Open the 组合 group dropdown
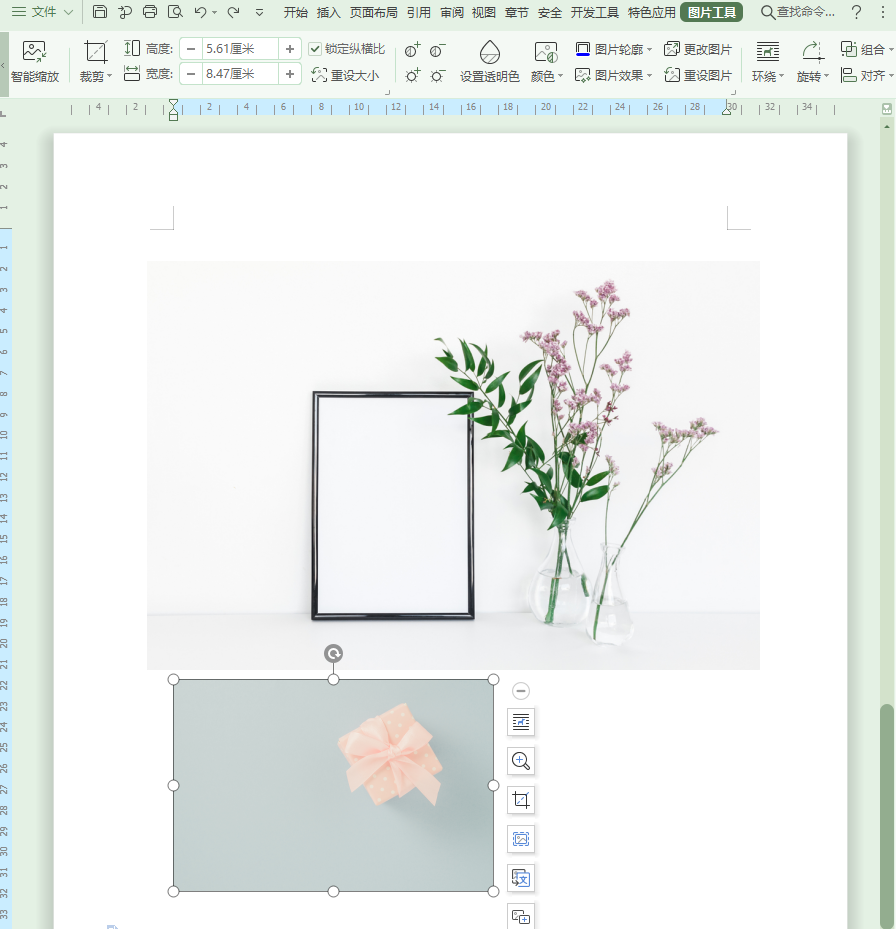 click(866, 49)
